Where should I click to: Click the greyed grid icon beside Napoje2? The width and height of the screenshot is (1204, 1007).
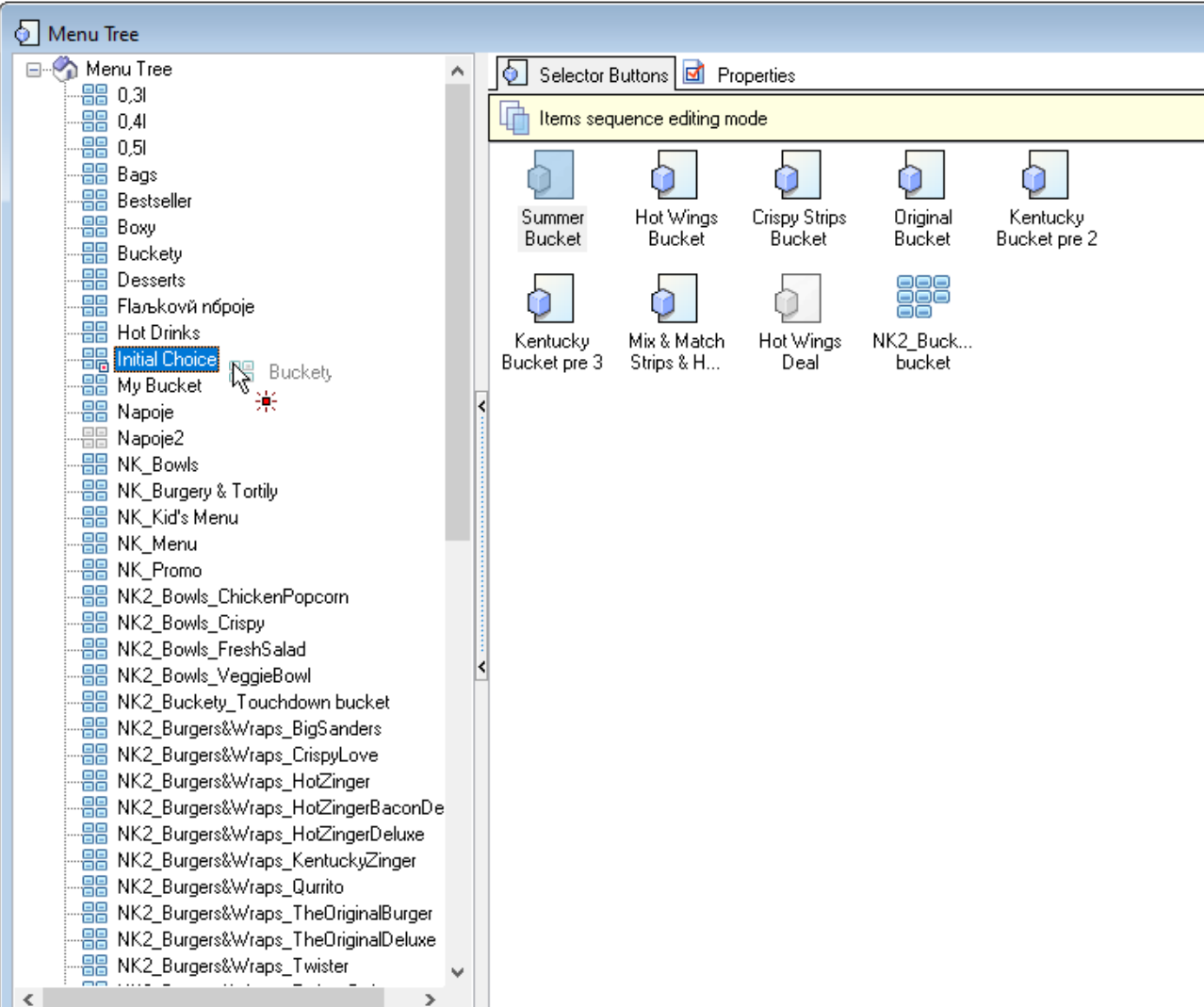point(94,437)
